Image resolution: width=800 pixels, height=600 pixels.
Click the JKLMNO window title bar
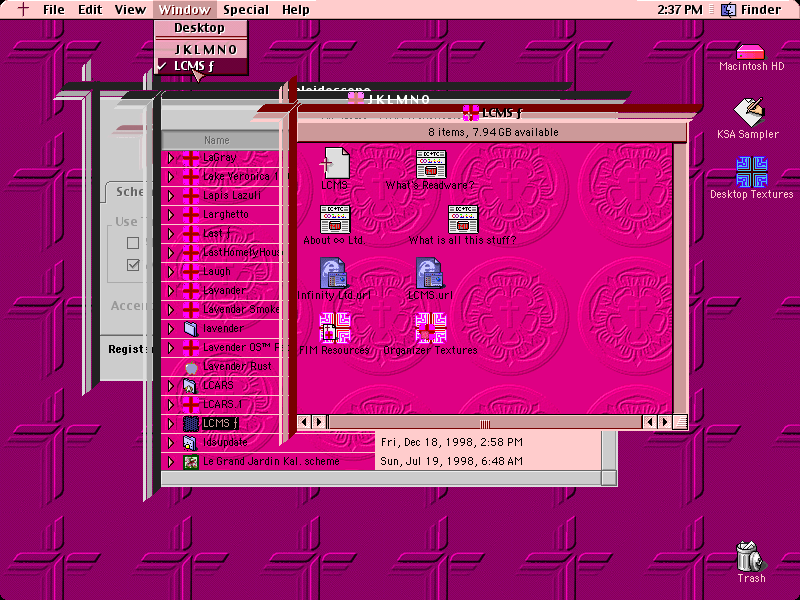398,99
